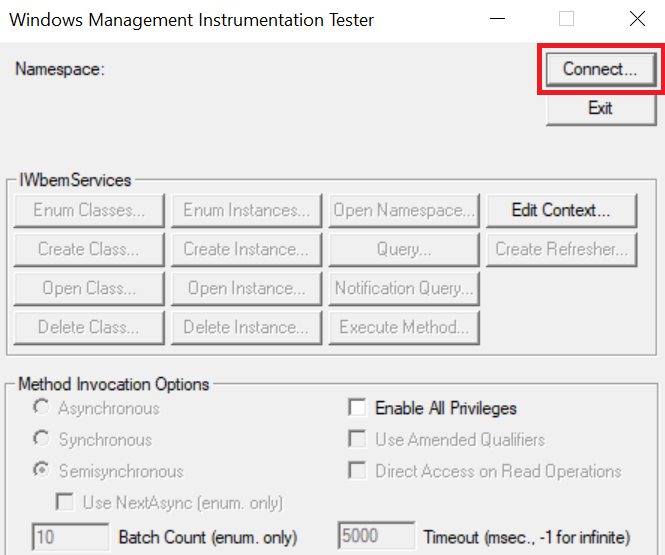Click the Create Instance button
The image size is (665, 555).
pyautogui.click(x=246, y=249)
